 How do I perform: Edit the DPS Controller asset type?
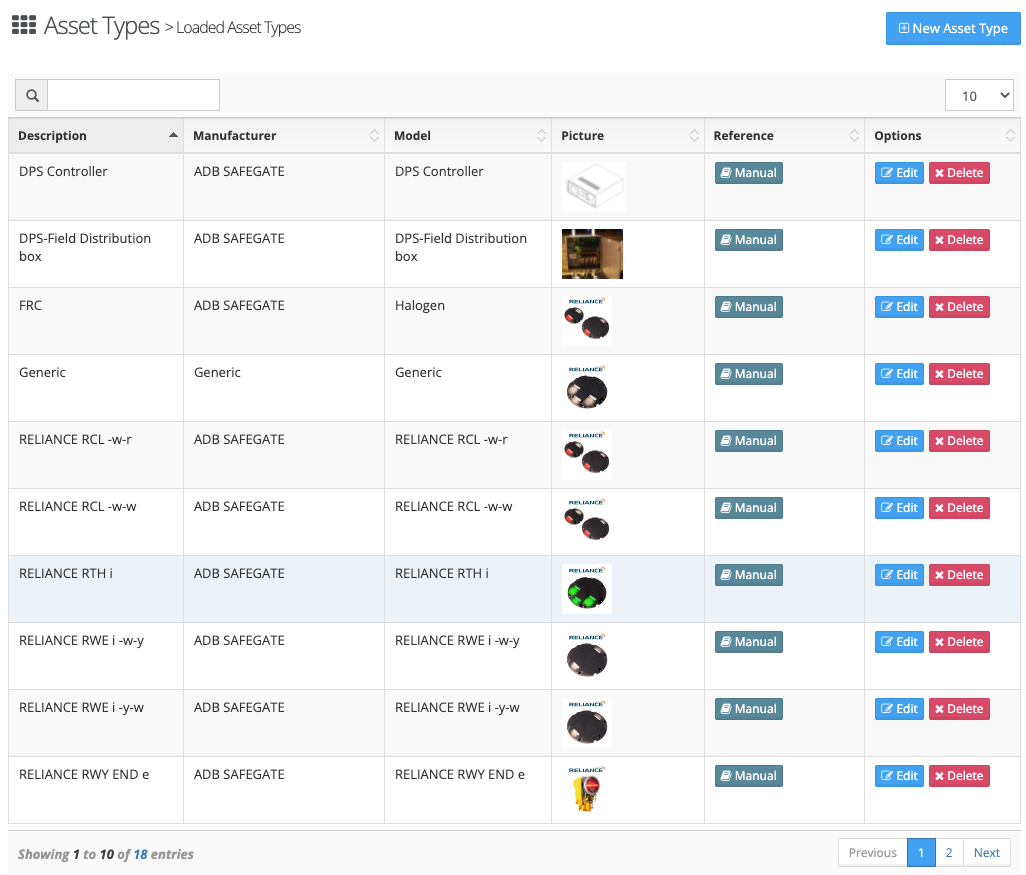coord(899,173)
